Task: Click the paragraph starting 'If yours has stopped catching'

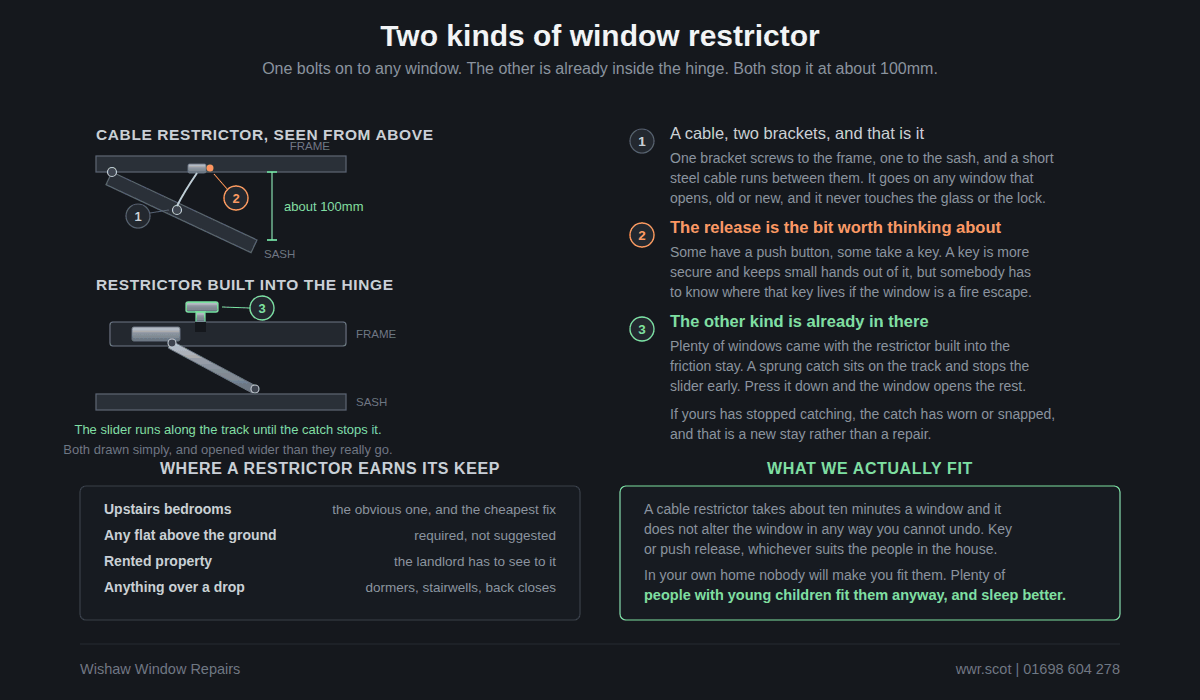Action: click(x=863, y=424)
